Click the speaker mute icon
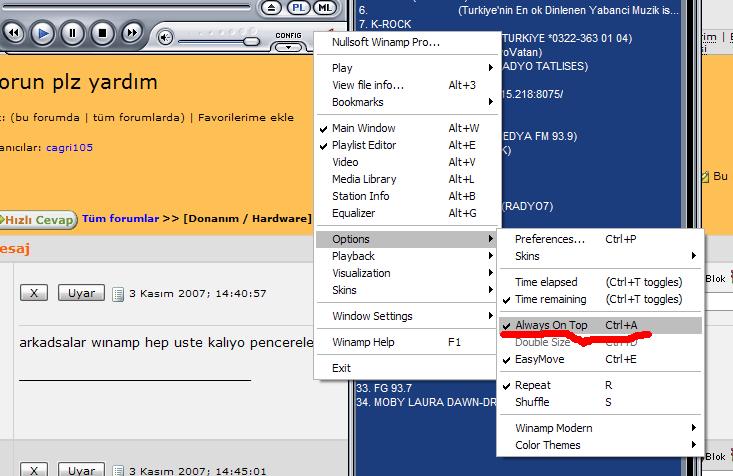Image resolution: width=733 pixels, height=476 pixels. click(x=165, y=37)
